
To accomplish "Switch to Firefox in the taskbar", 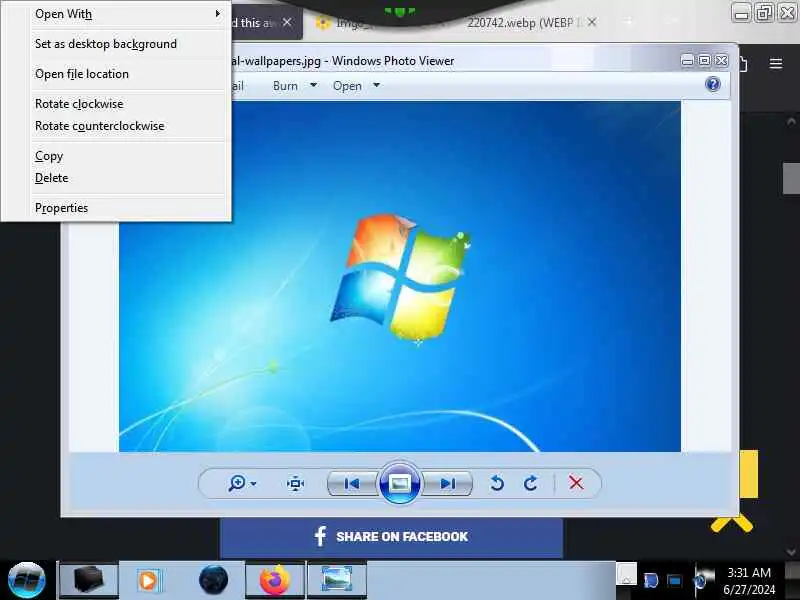I will pyautogui.click(x=275, y=580).
